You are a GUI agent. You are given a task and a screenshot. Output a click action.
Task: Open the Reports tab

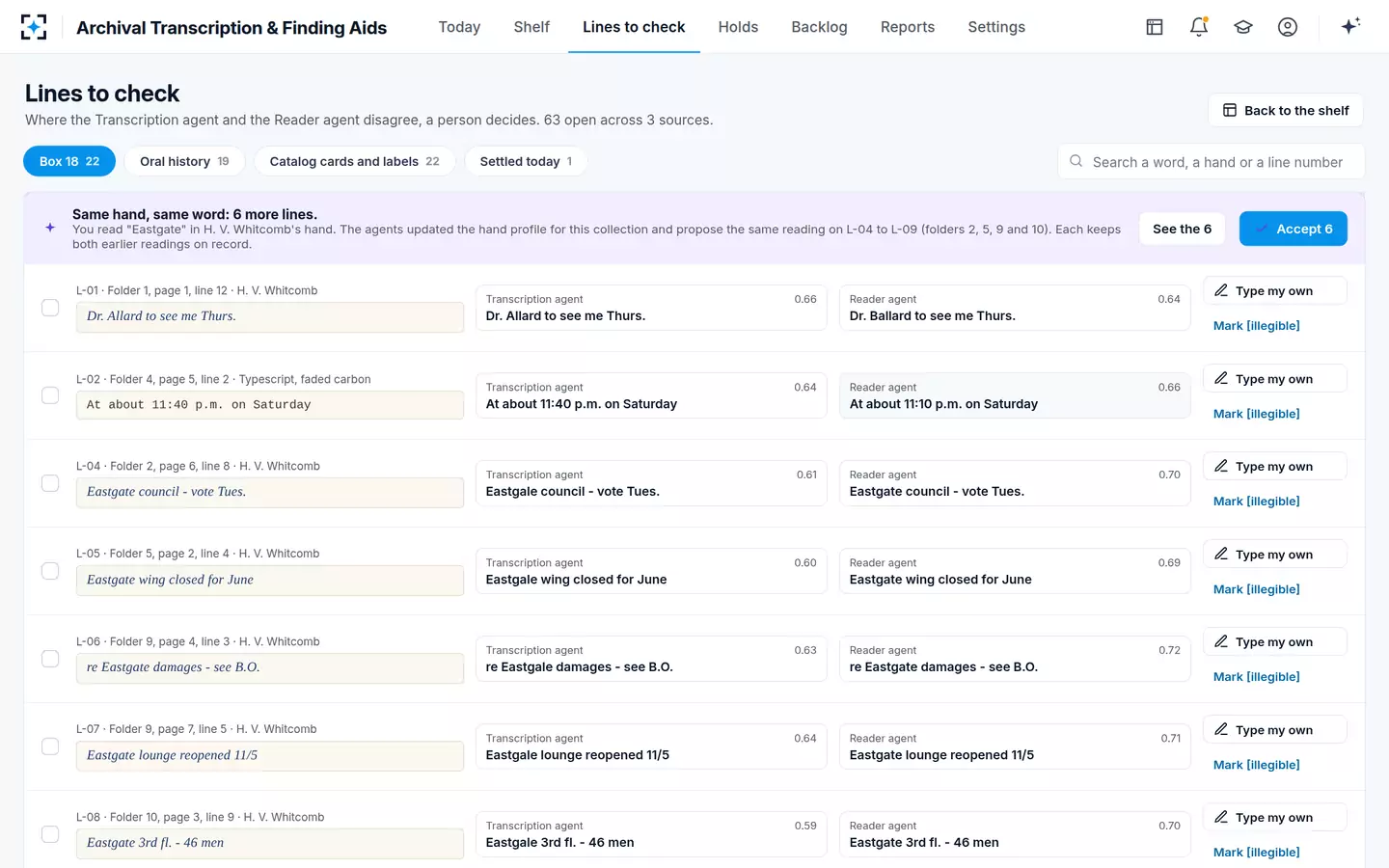908,27
